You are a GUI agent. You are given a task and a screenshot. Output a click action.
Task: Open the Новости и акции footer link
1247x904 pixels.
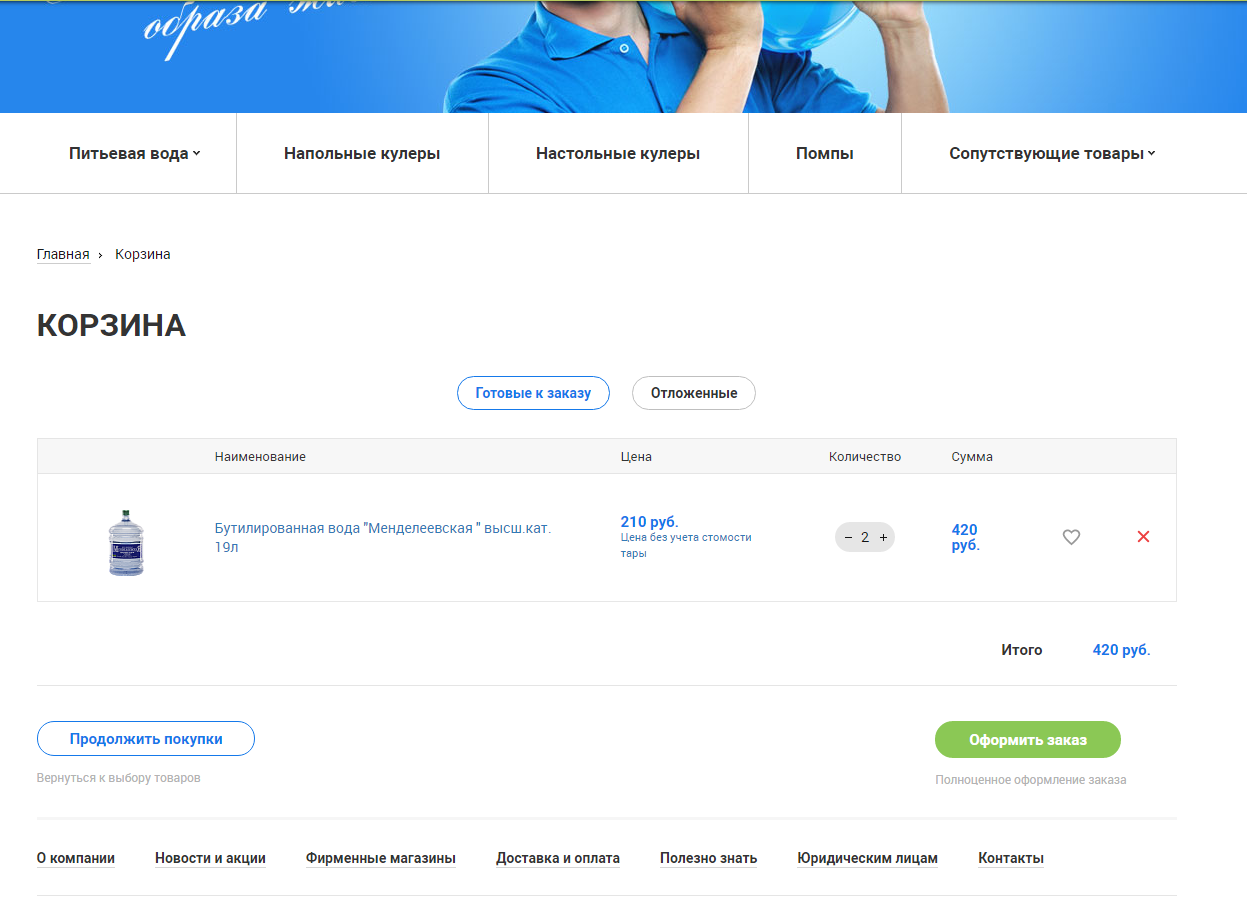[x=210, y=858]
